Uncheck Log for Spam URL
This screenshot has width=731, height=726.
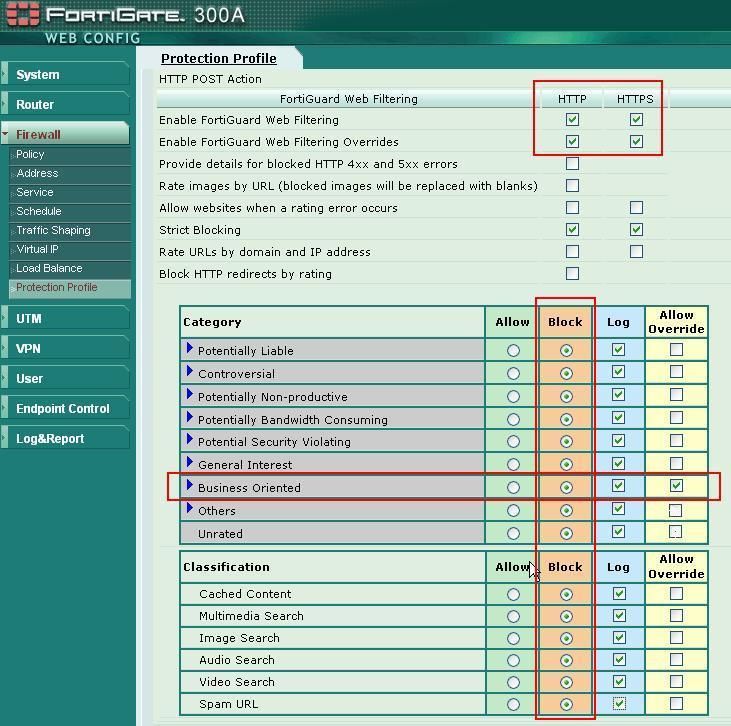click(619, 703)
